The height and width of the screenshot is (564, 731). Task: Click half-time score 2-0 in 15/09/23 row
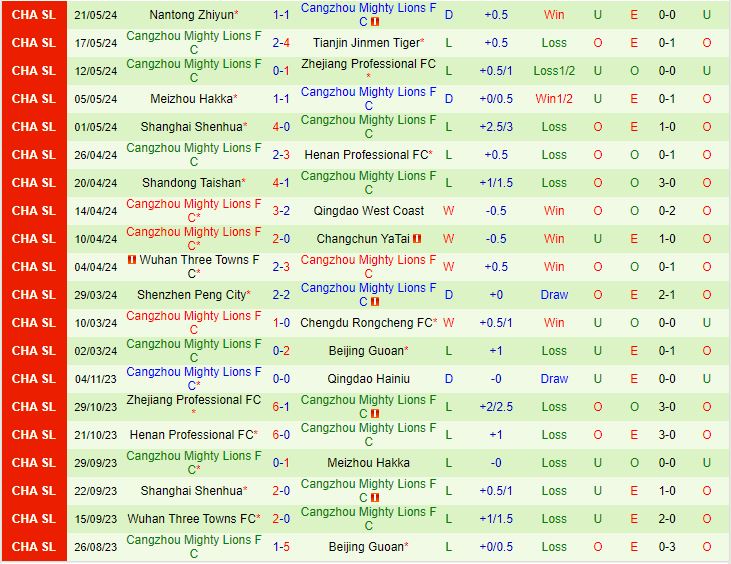click(667, 518)
